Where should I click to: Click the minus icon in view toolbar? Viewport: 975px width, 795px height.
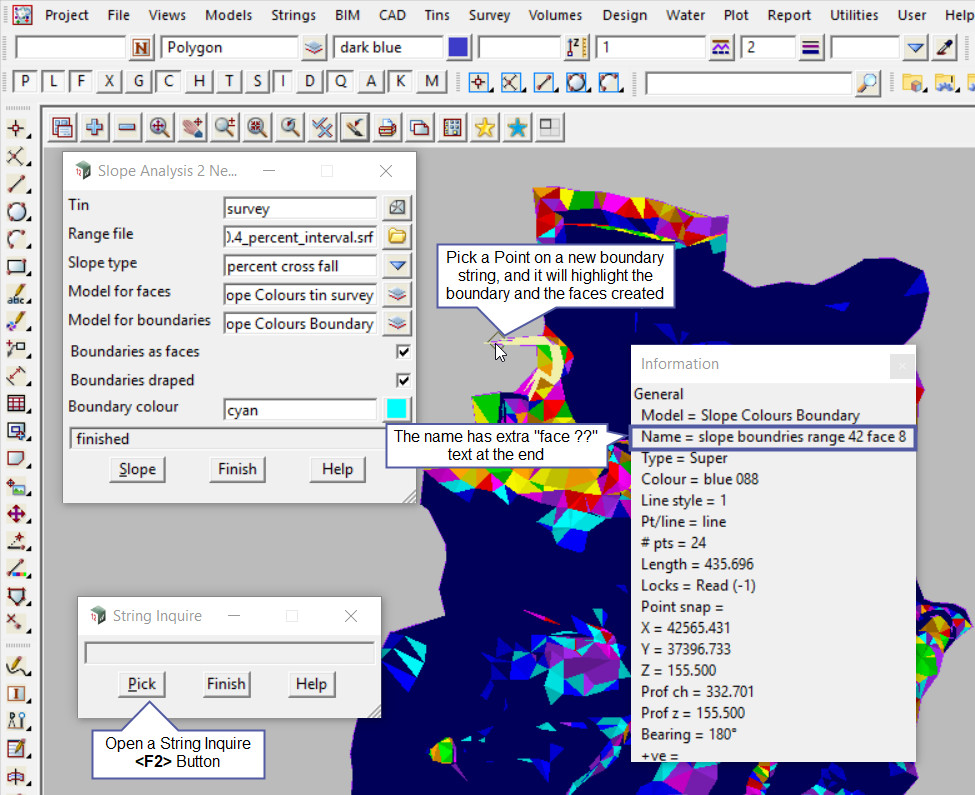click(x=127, y=127)
